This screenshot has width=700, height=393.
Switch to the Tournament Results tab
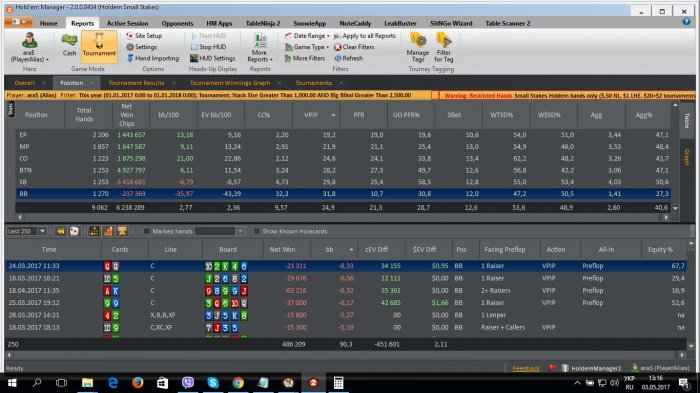[x=136, y=83]
